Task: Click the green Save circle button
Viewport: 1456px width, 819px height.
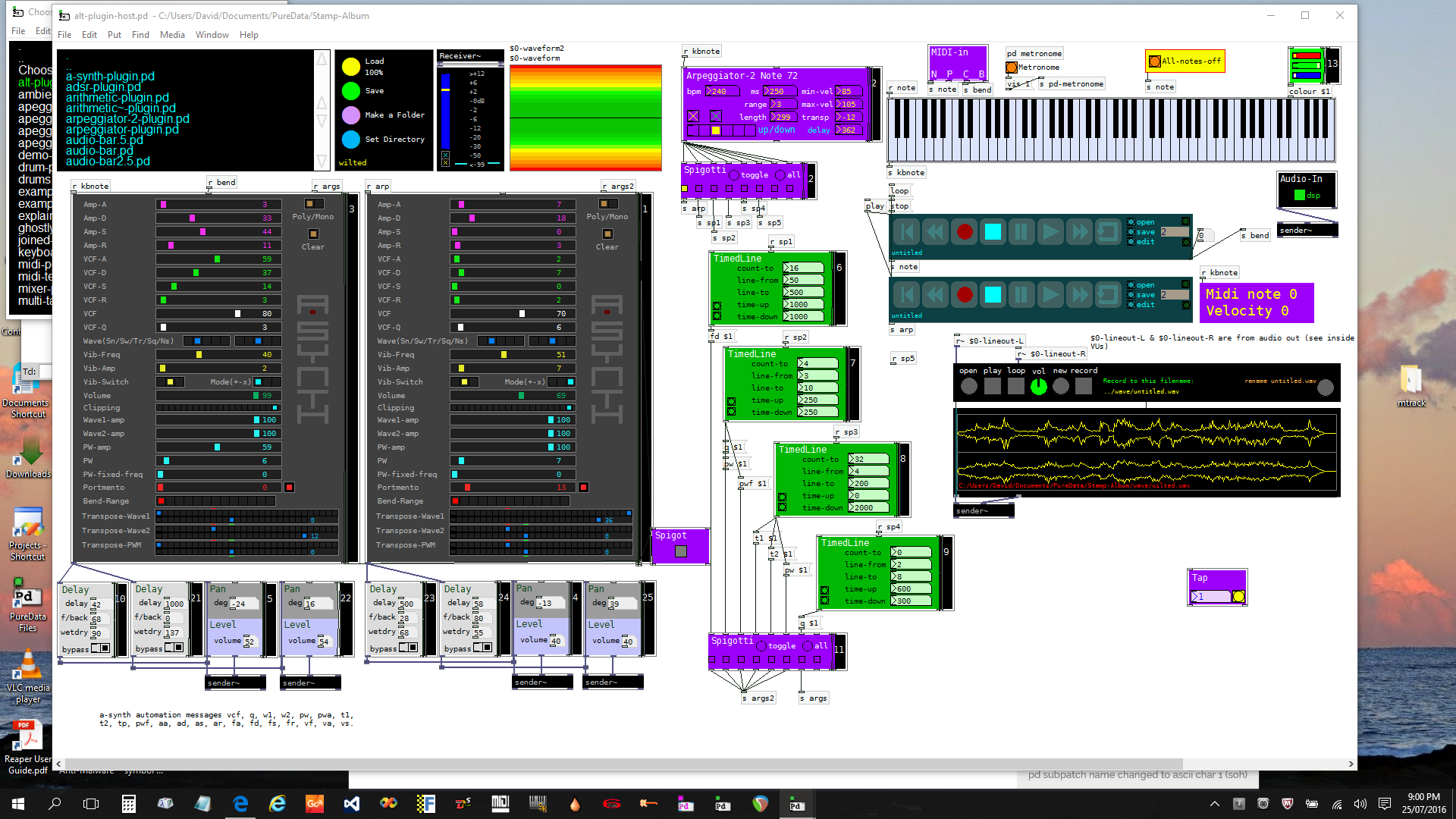Action: 350,91
